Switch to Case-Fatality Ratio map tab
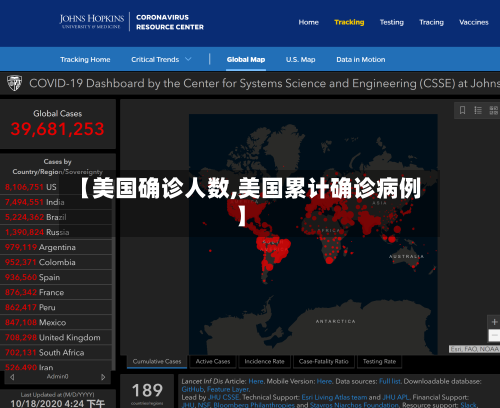This screenshot has width=500, height=408. (x=323, y=361)
